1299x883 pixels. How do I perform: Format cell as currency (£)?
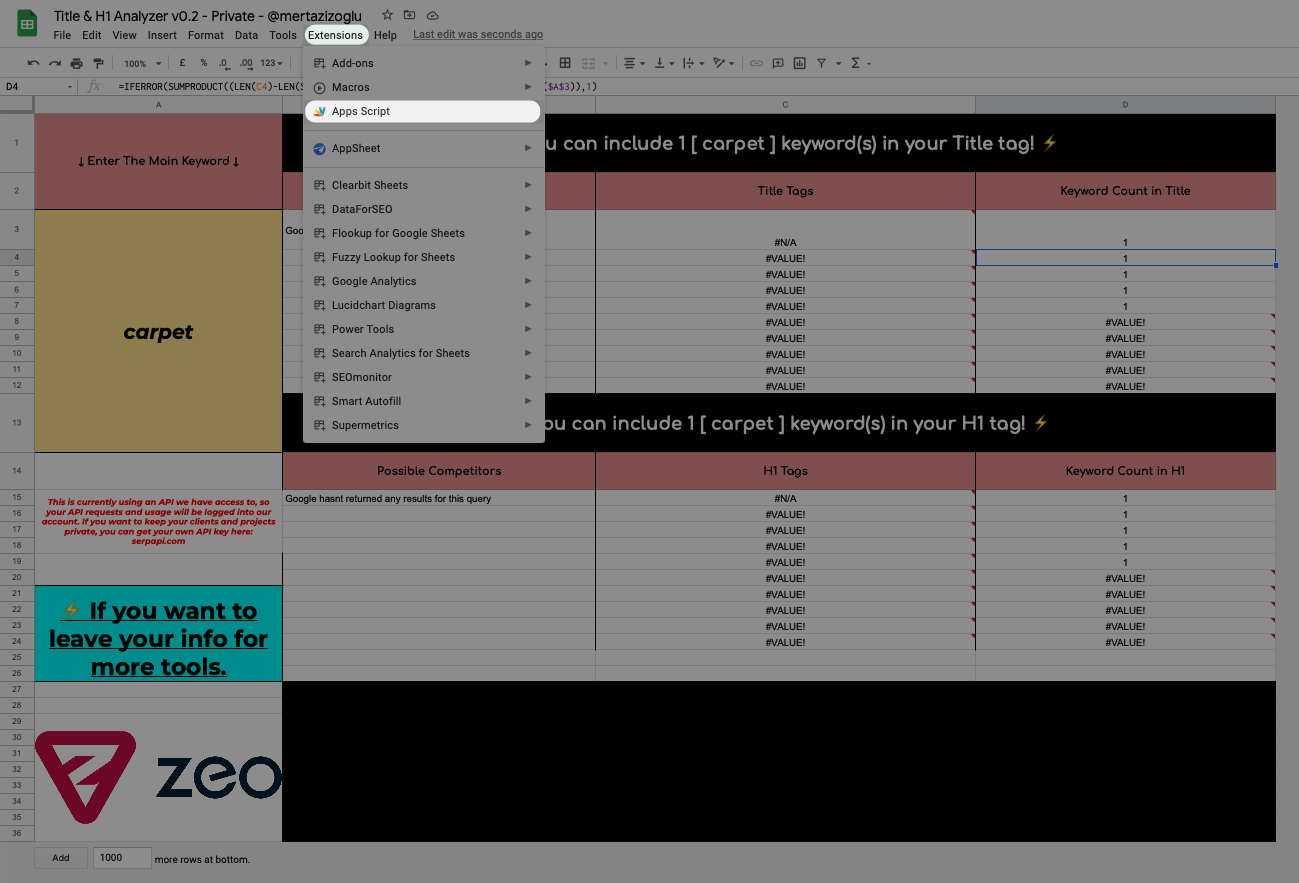(183, 63)
